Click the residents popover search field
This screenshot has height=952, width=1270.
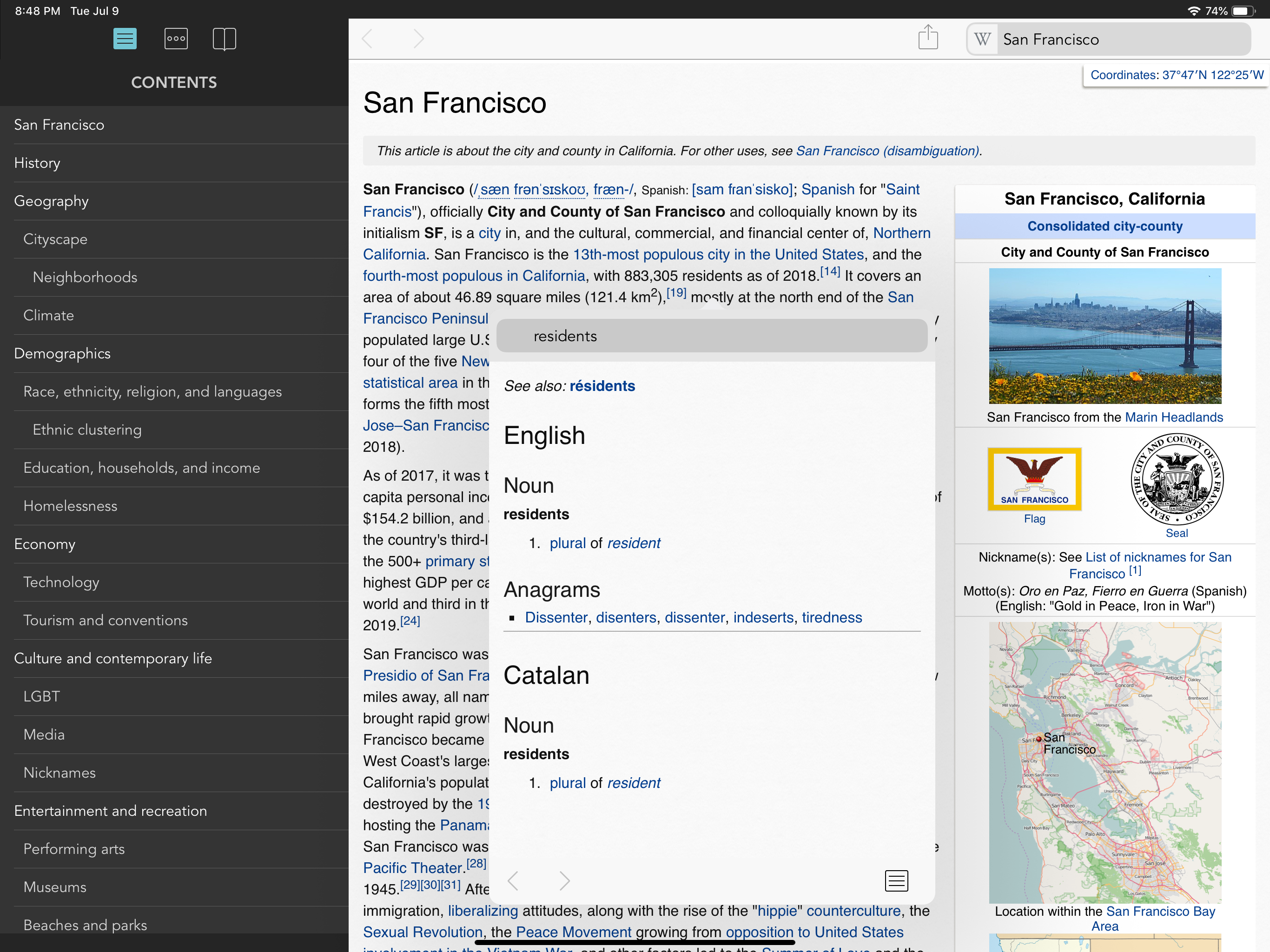[711, 336]
